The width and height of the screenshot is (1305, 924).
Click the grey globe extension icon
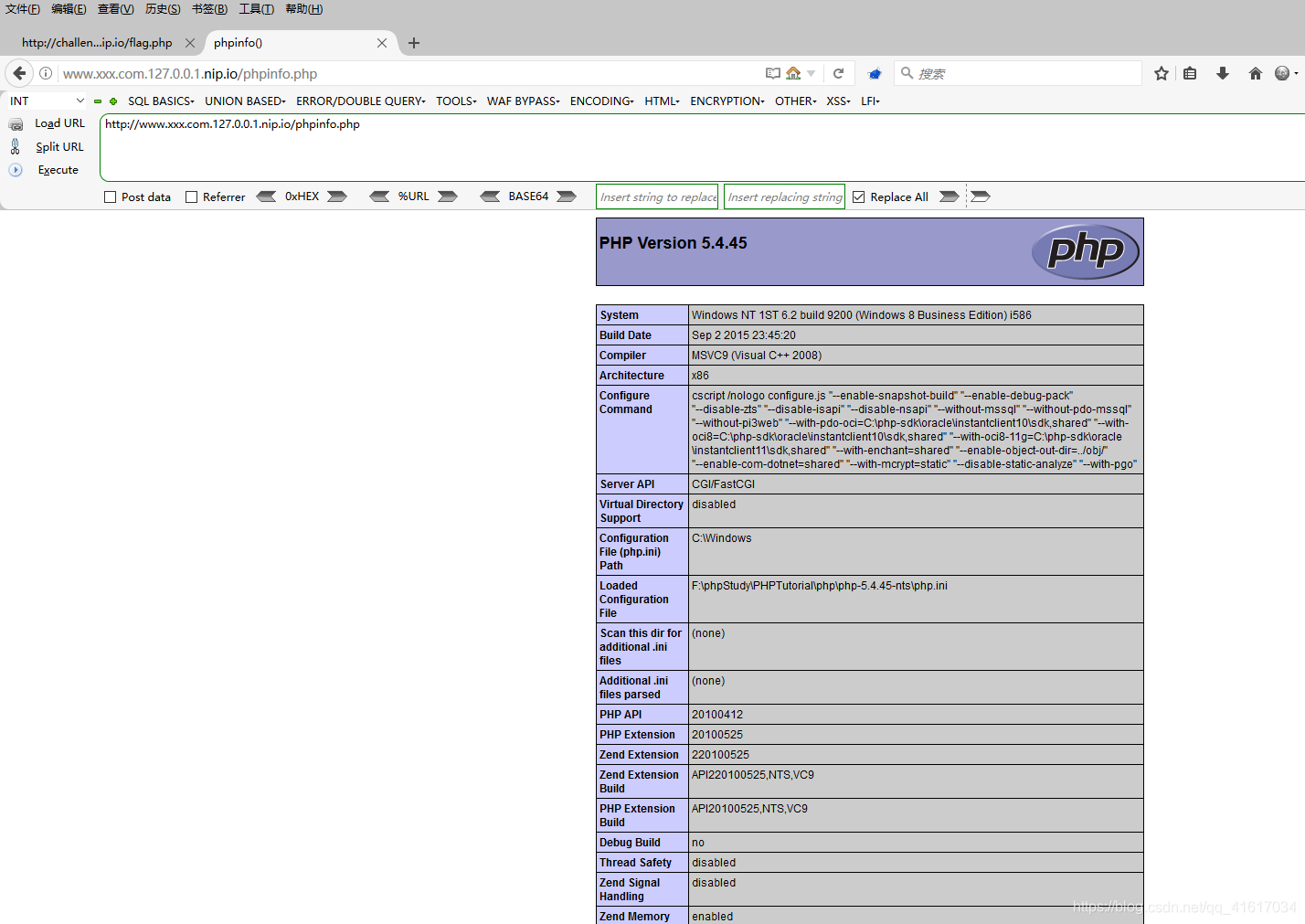point(1282,73)
